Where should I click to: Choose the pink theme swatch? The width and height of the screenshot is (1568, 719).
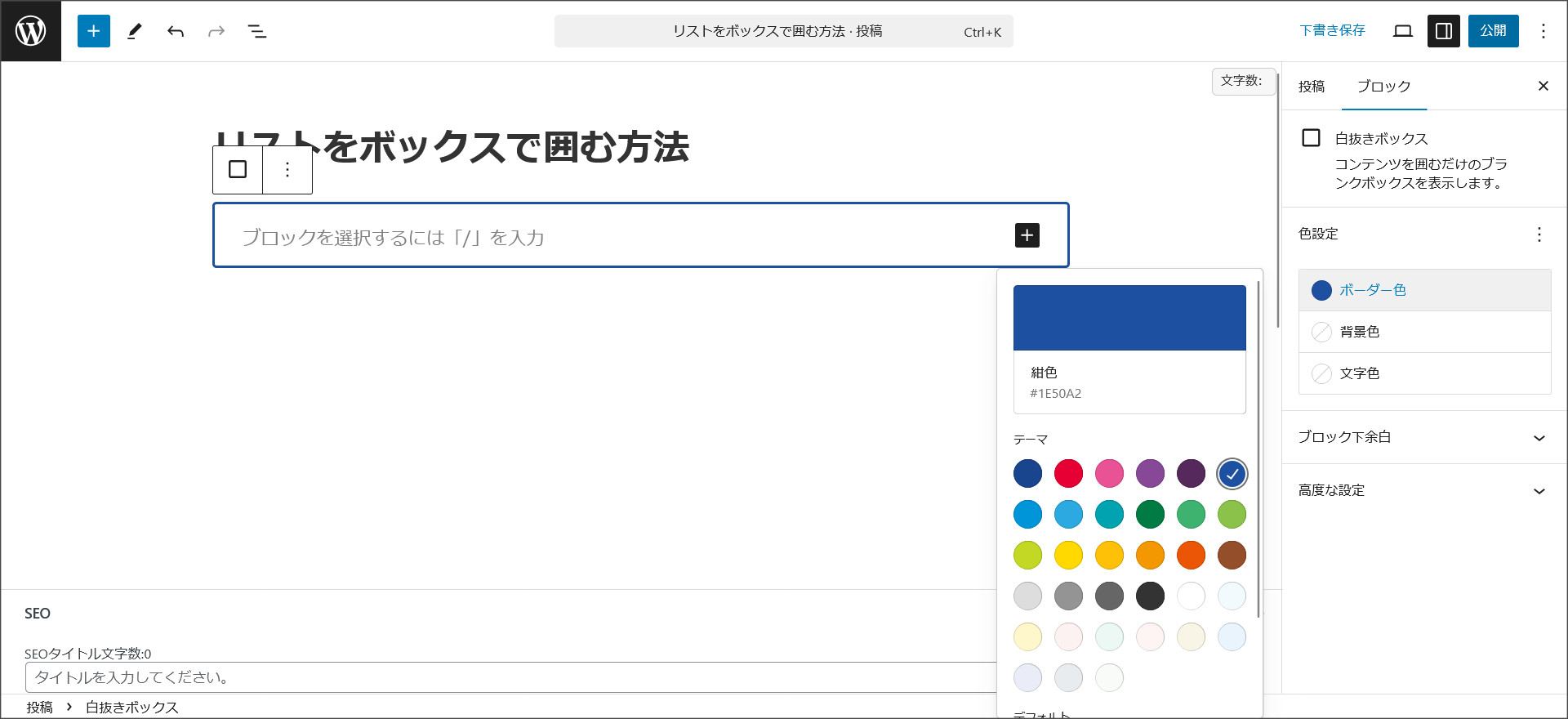(1110, 473)
